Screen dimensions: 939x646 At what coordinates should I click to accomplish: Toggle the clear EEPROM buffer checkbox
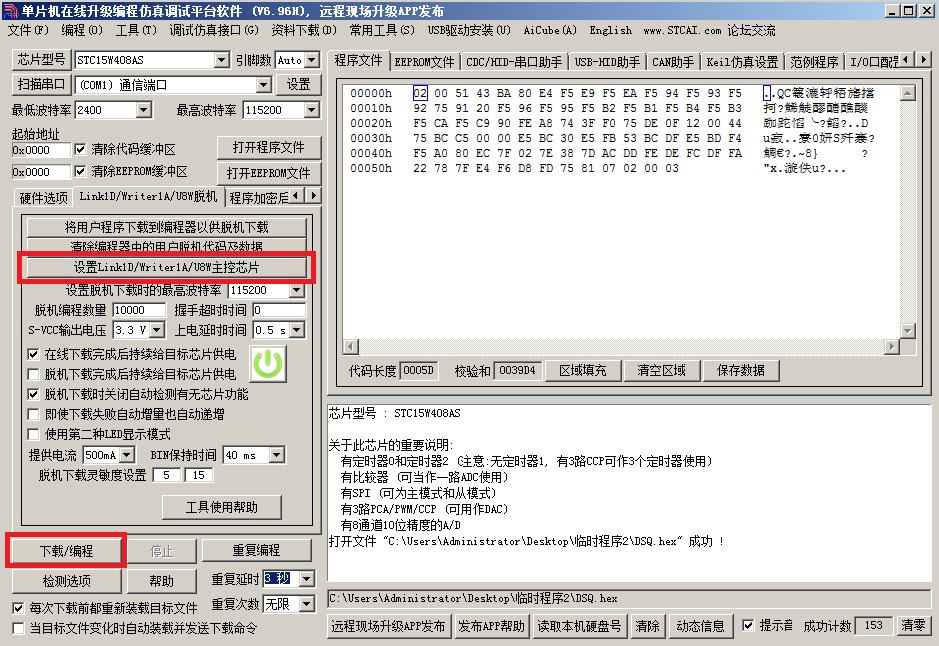80,171
